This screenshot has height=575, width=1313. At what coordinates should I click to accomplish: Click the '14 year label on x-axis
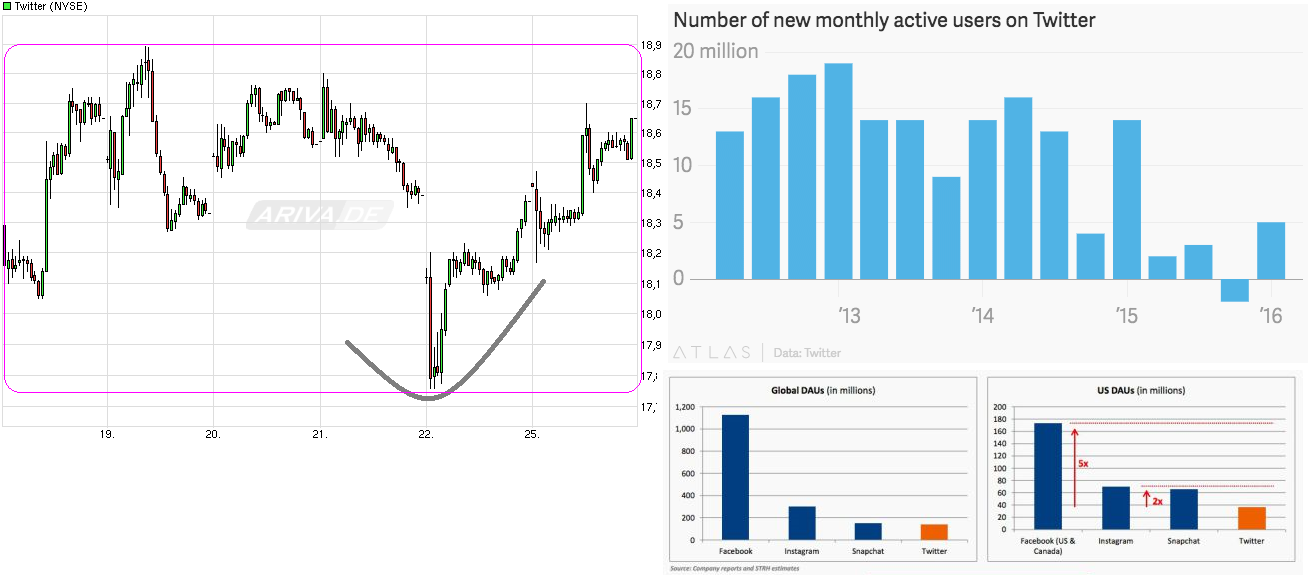pos(982,318)
